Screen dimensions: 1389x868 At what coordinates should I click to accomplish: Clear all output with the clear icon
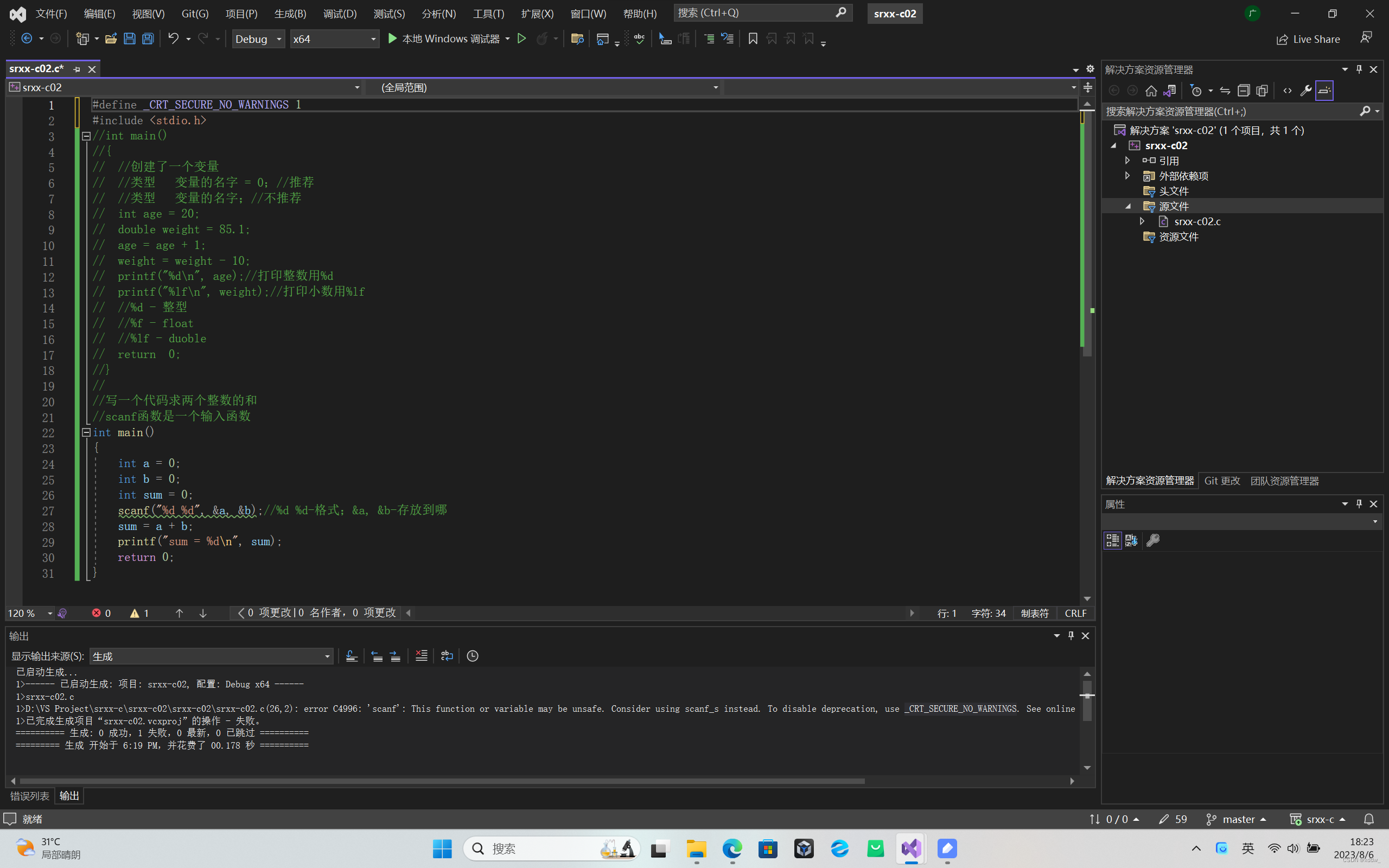[x=421, y=655]
